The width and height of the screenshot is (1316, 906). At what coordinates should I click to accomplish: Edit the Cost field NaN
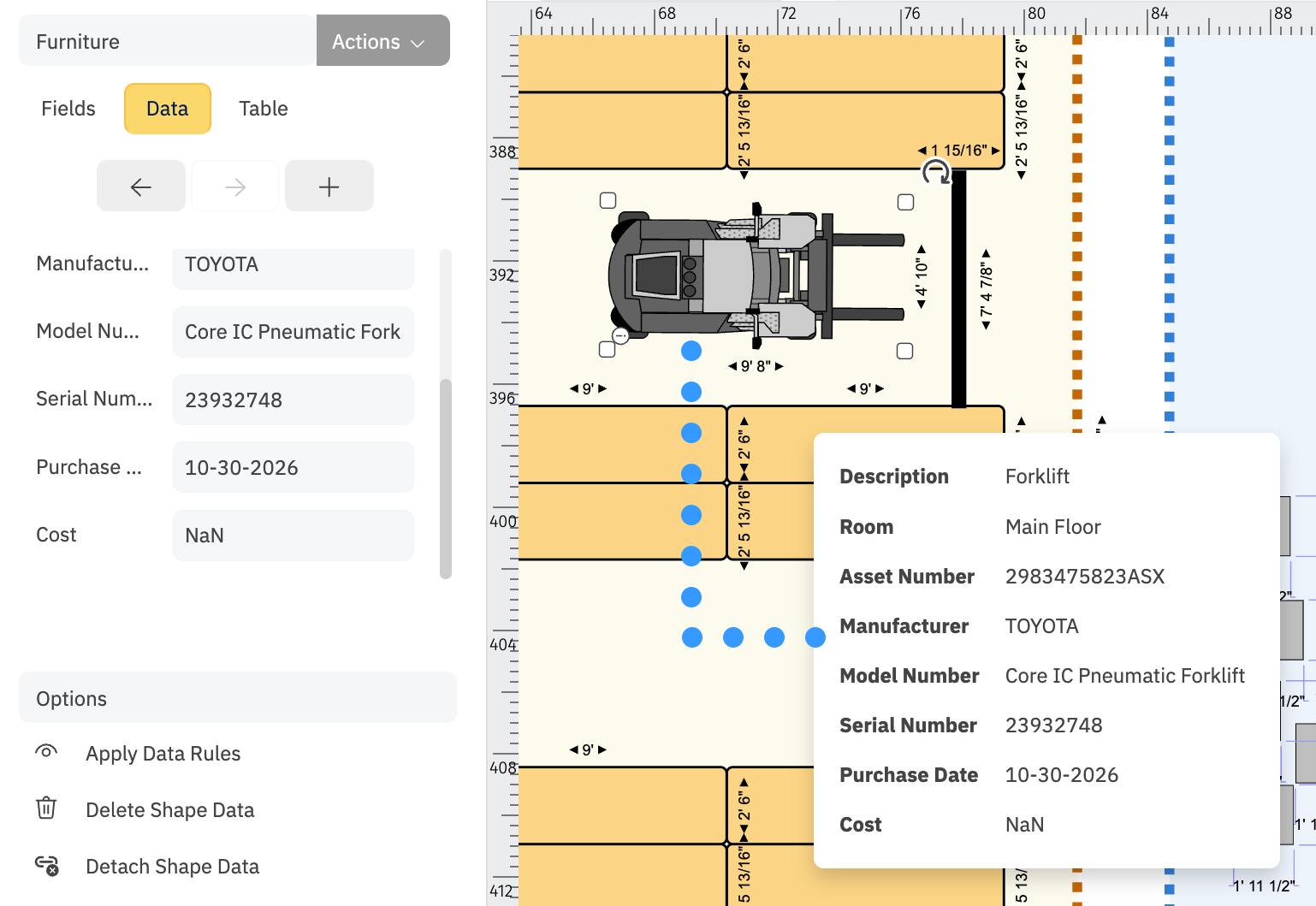pyautogui.click(x=293, y=536)
